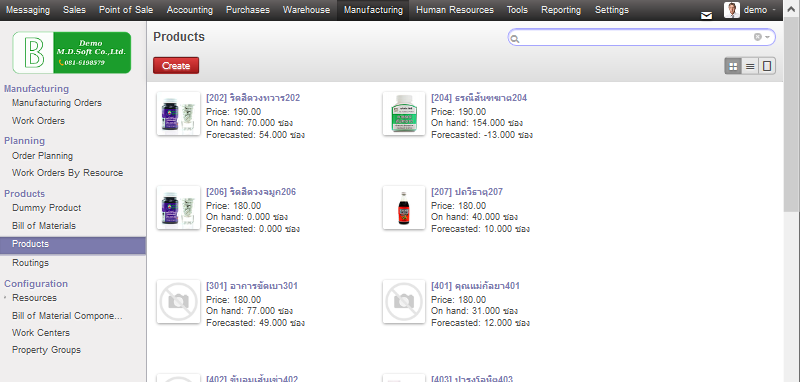
Task: Click the Planning sidebar section heading
Action: point(24,141)
